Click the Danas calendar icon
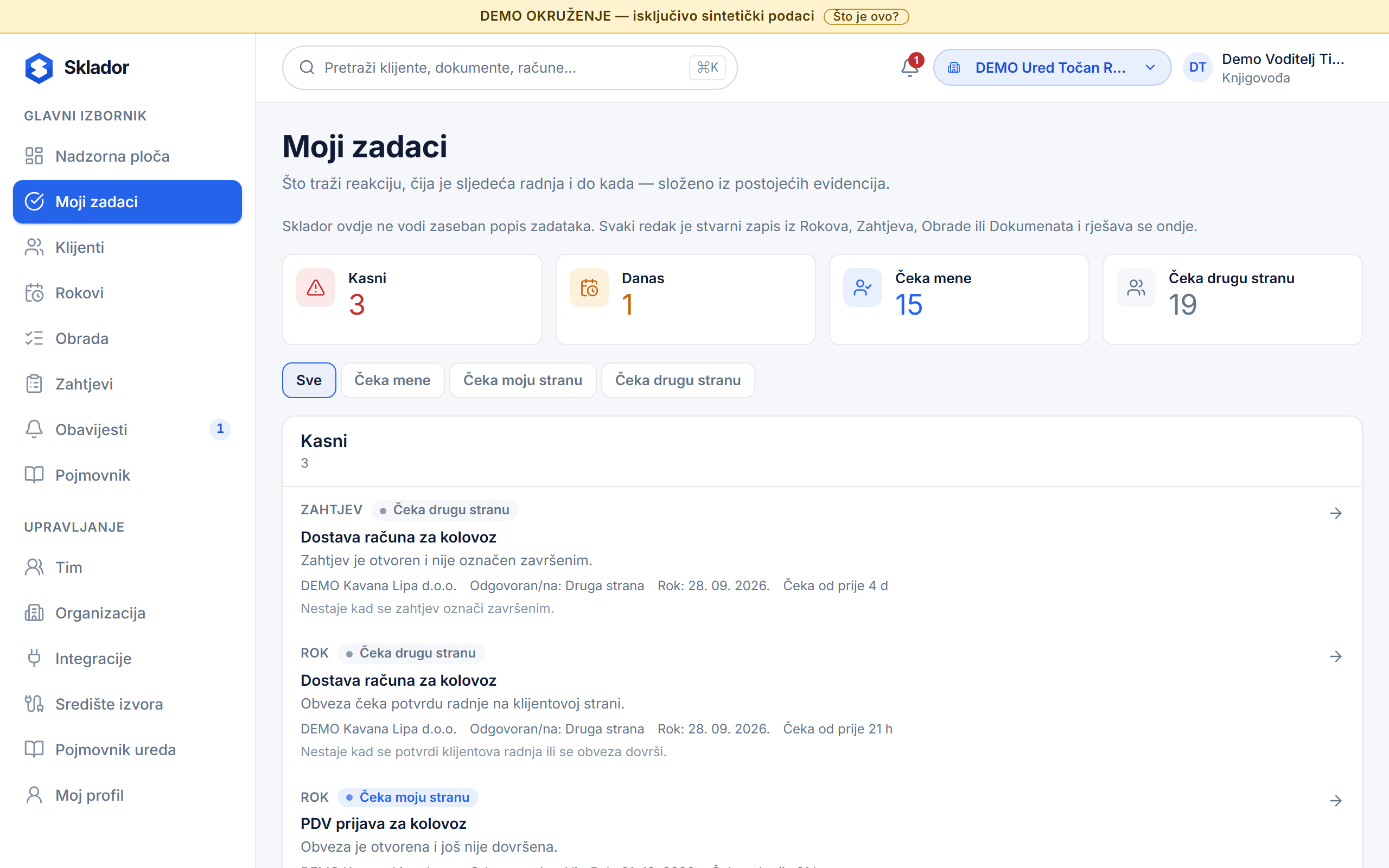Viewport: 1389px width, 868px height. 589,288
